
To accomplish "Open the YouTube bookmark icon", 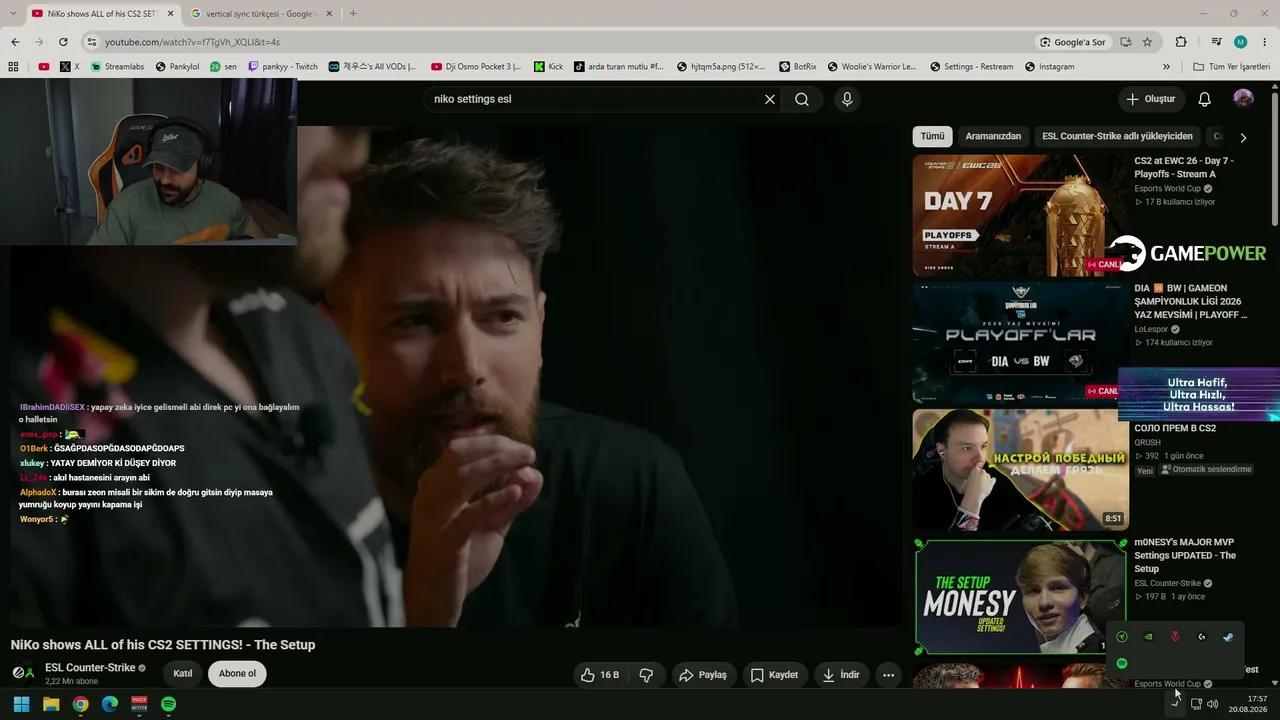I will pyautogui.click(x=44, y=67).
